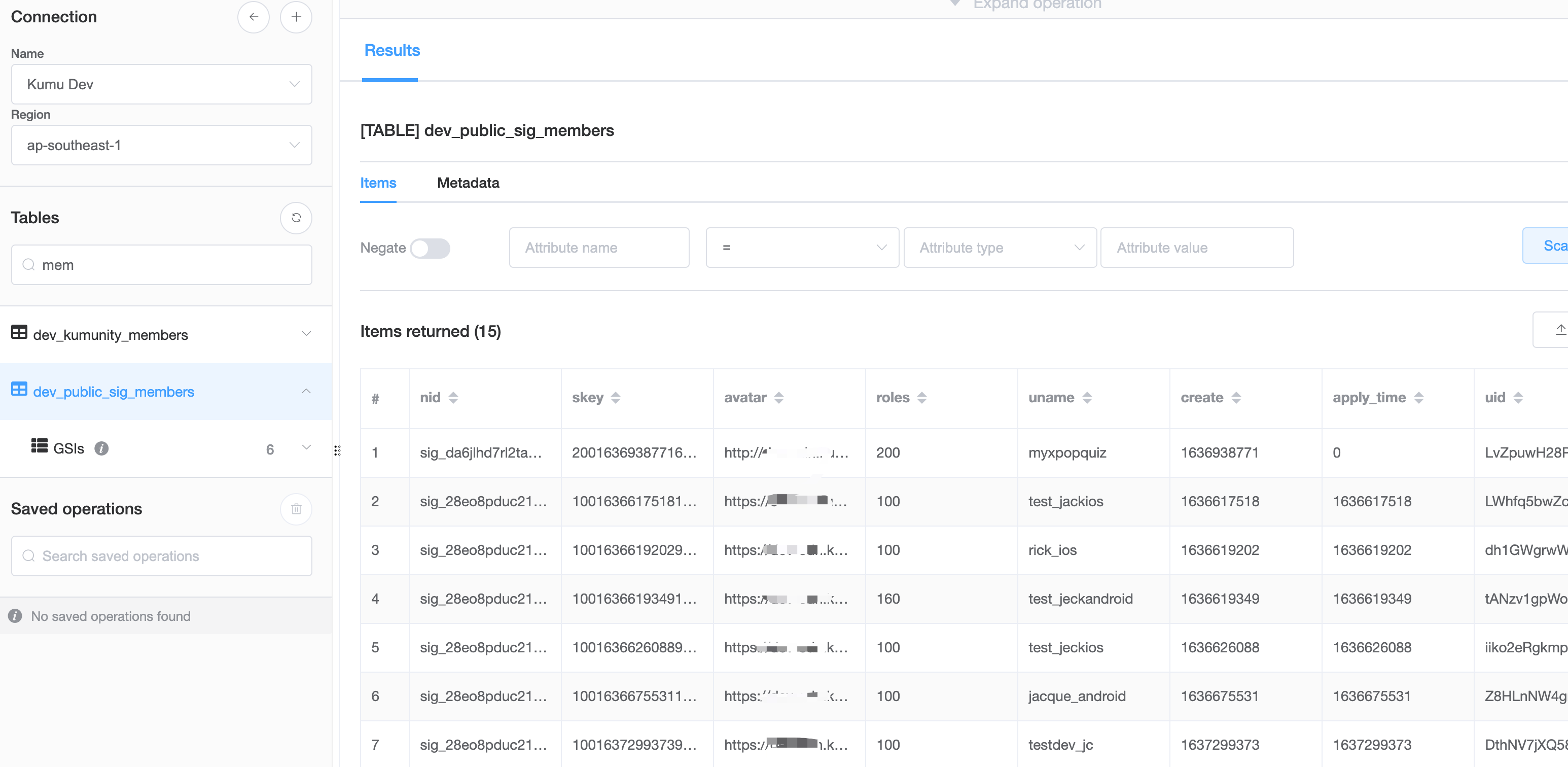Screen dimensions: 1568x767
Task: Switch to the Metadata tab
Action: pos(468,183)
